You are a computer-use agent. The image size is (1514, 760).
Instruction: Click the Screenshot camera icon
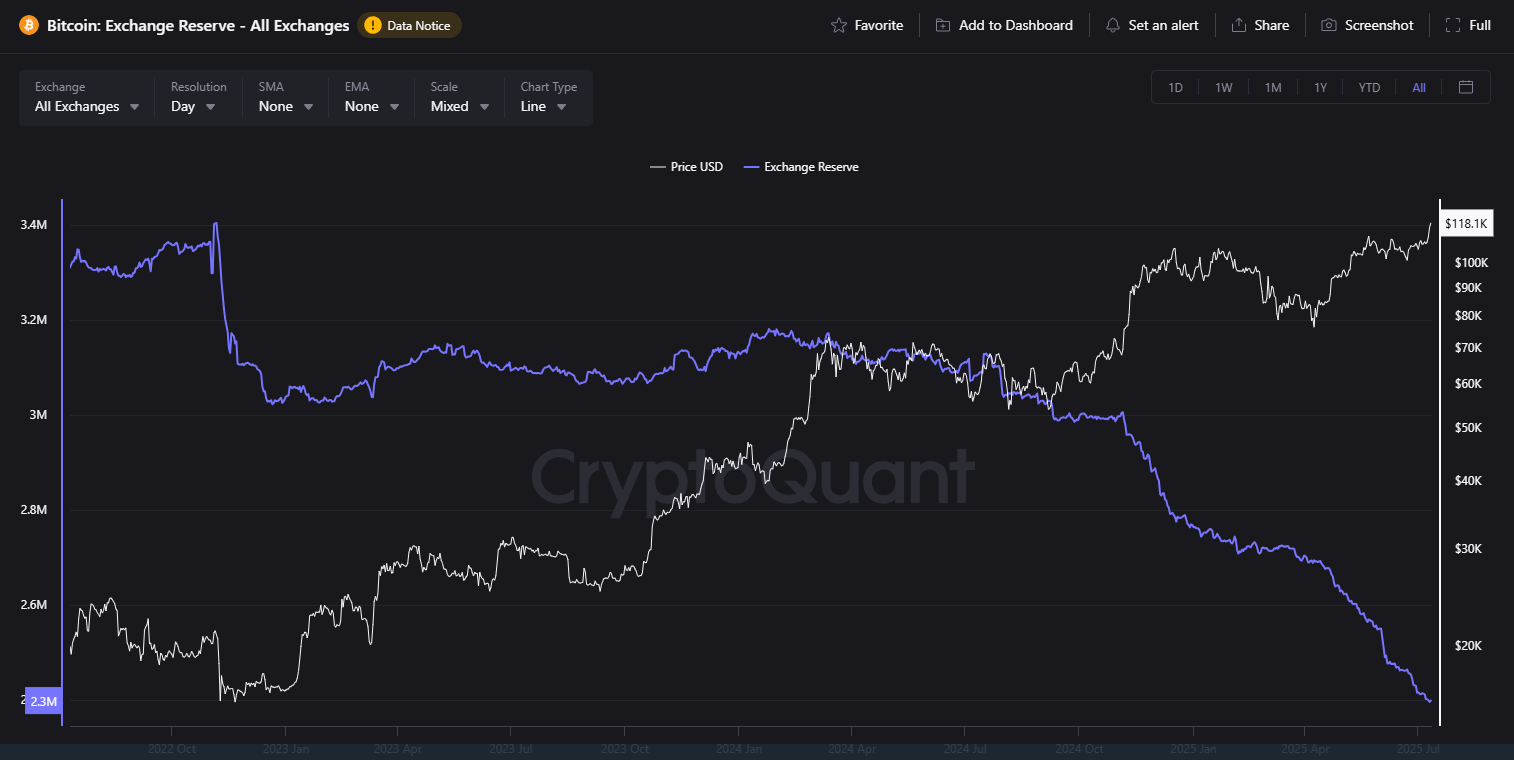pos(1329,25)
